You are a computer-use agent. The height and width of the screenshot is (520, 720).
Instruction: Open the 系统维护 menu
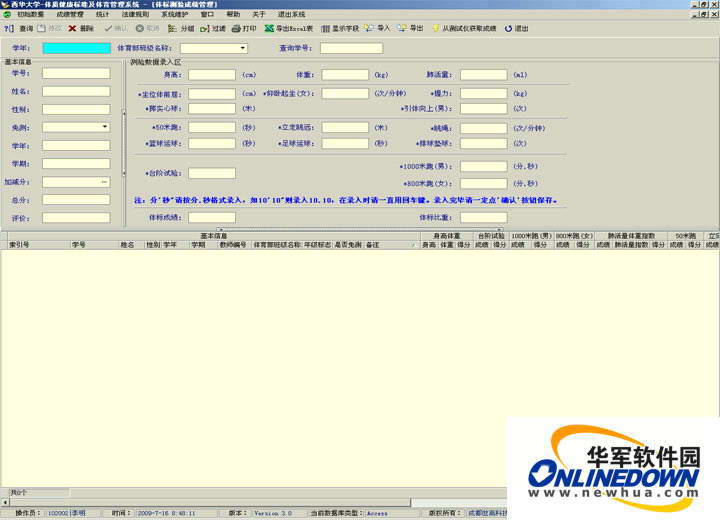174,14
